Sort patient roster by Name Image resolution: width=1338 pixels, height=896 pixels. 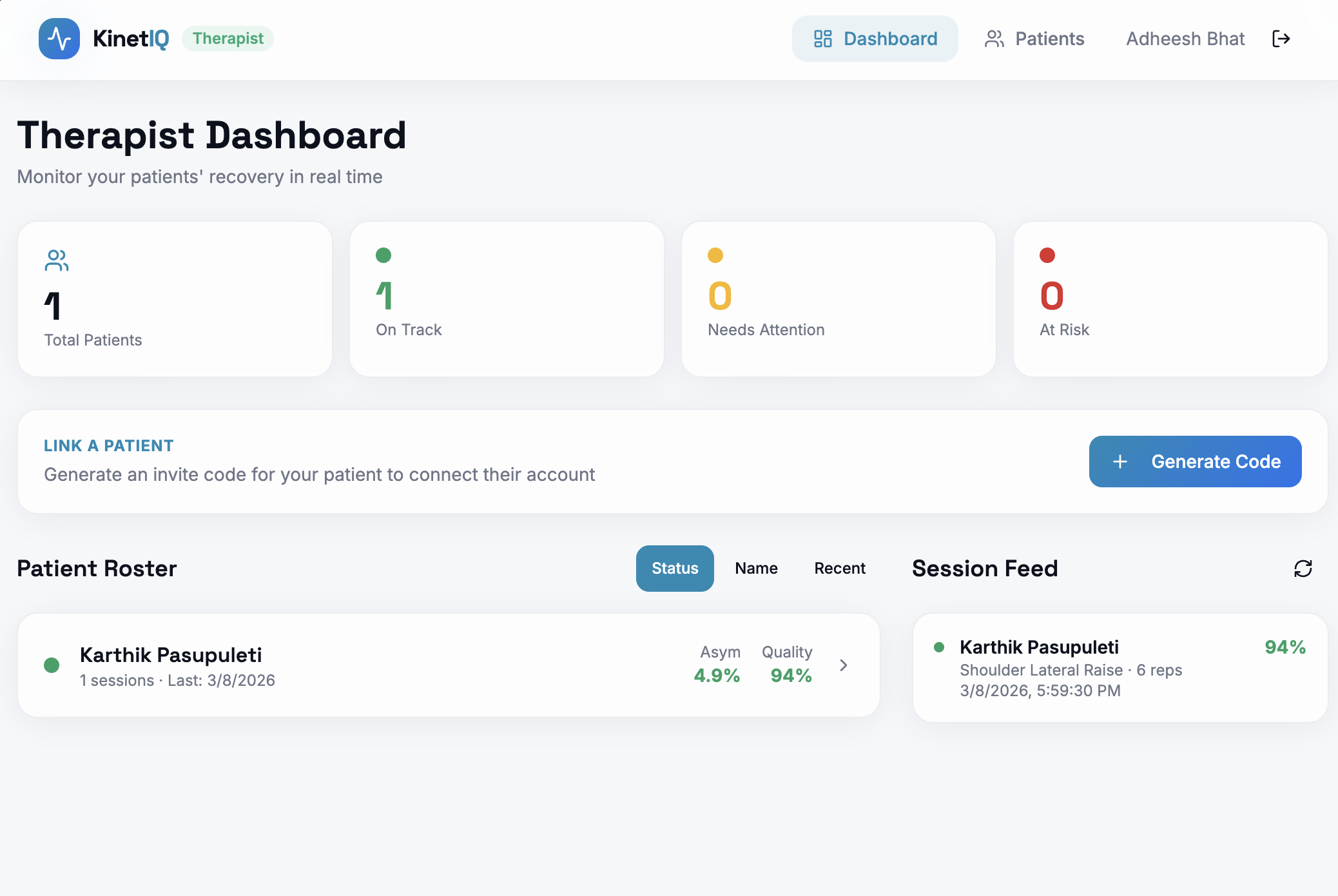pos(756,569)
